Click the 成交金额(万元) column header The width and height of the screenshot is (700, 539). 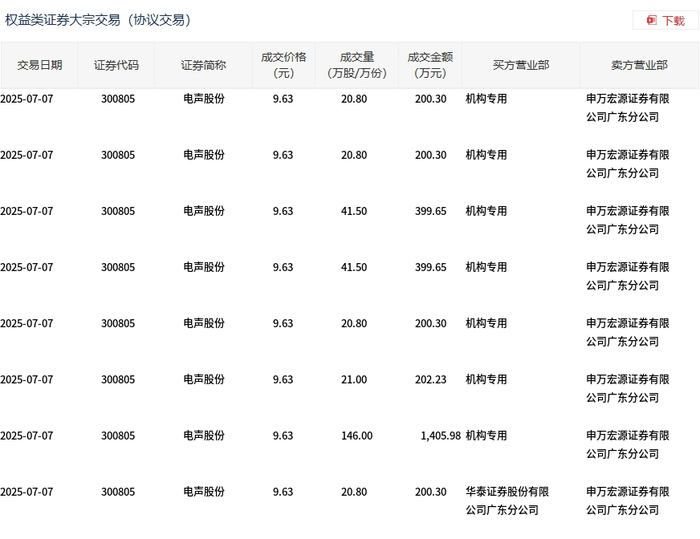[430, 65]
